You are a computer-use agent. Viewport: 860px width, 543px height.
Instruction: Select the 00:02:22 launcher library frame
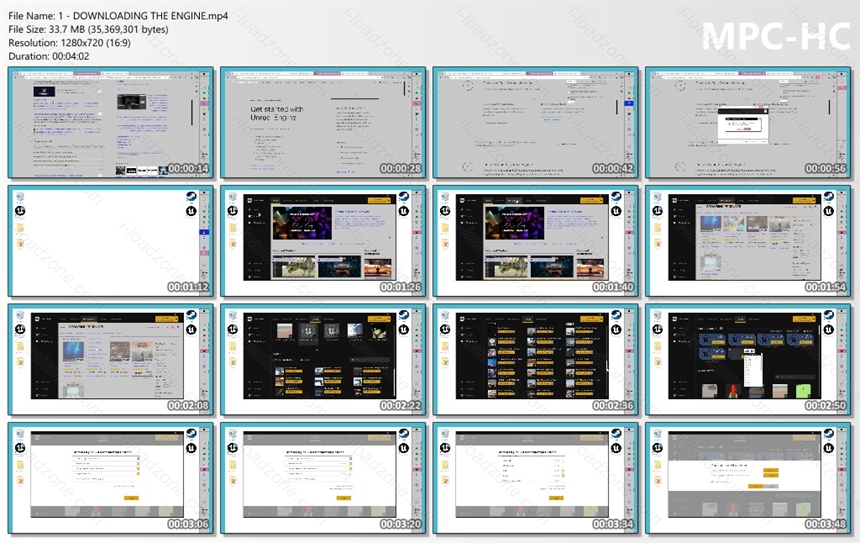323,360
